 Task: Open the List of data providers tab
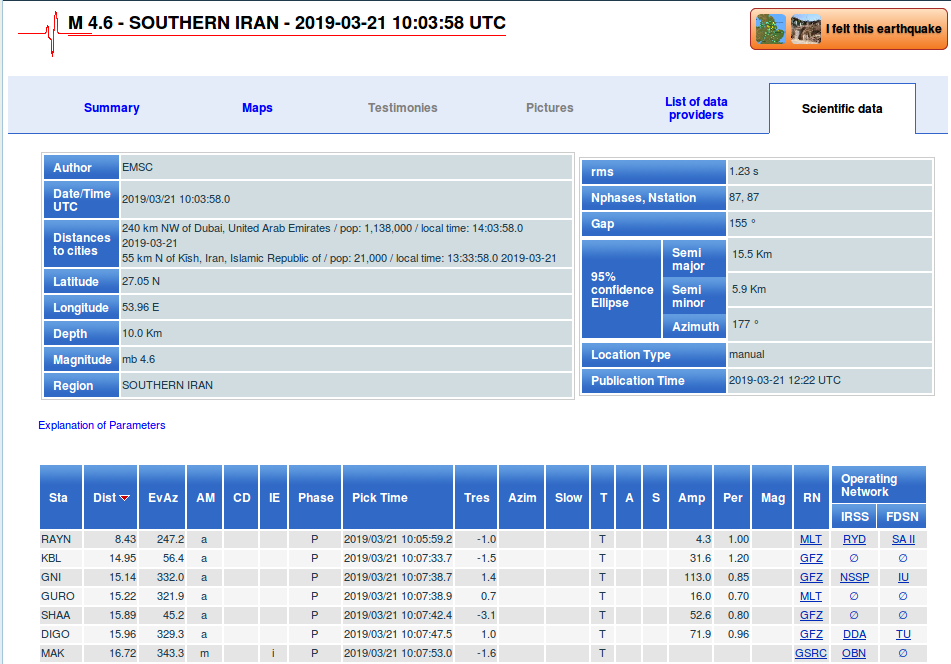(x=696, y=108)
